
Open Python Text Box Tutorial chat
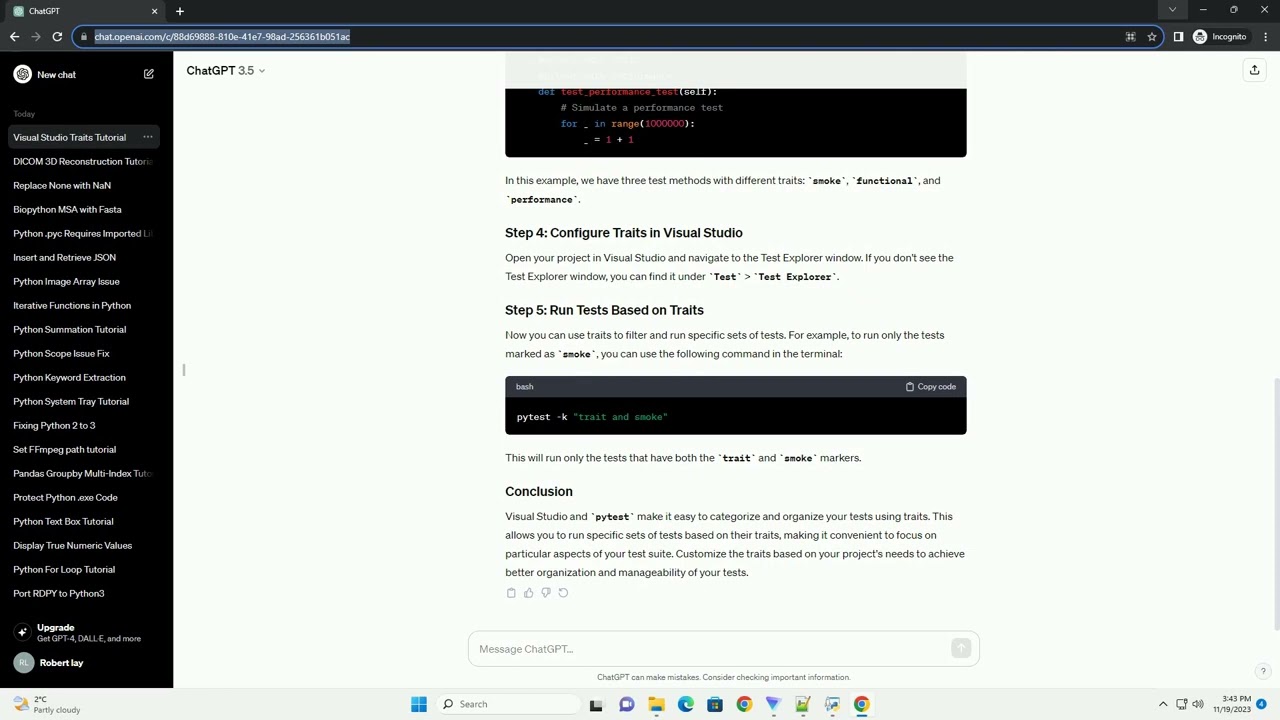tap(82, 521)
